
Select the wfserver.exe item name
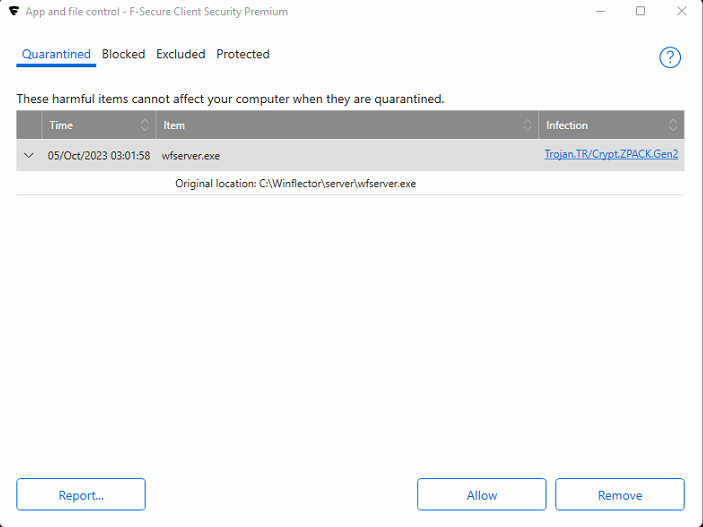pyautogui.click(x=191, y=156)
